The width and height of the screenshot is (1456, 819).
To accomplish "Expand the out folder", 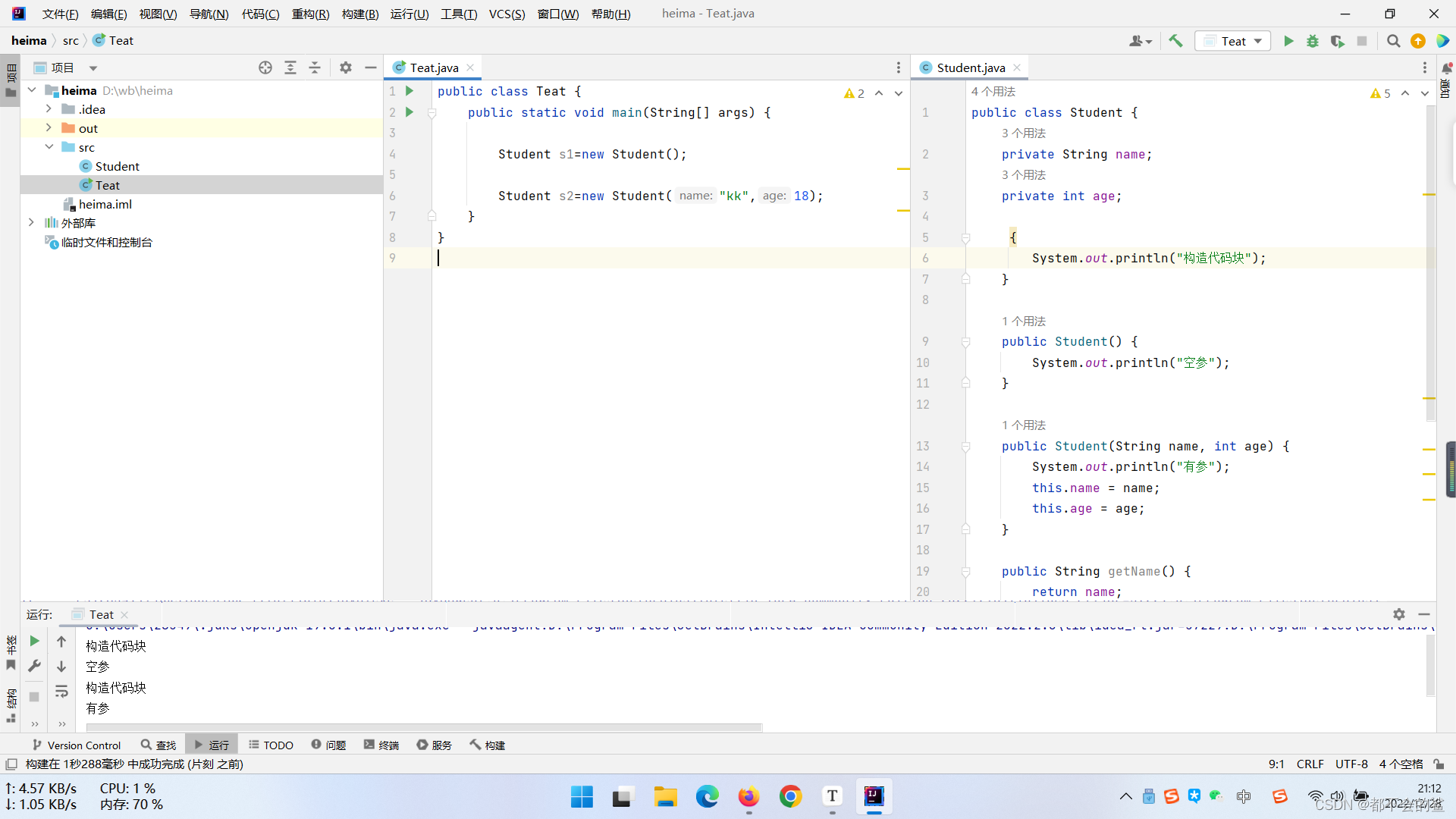I will 49,128.
